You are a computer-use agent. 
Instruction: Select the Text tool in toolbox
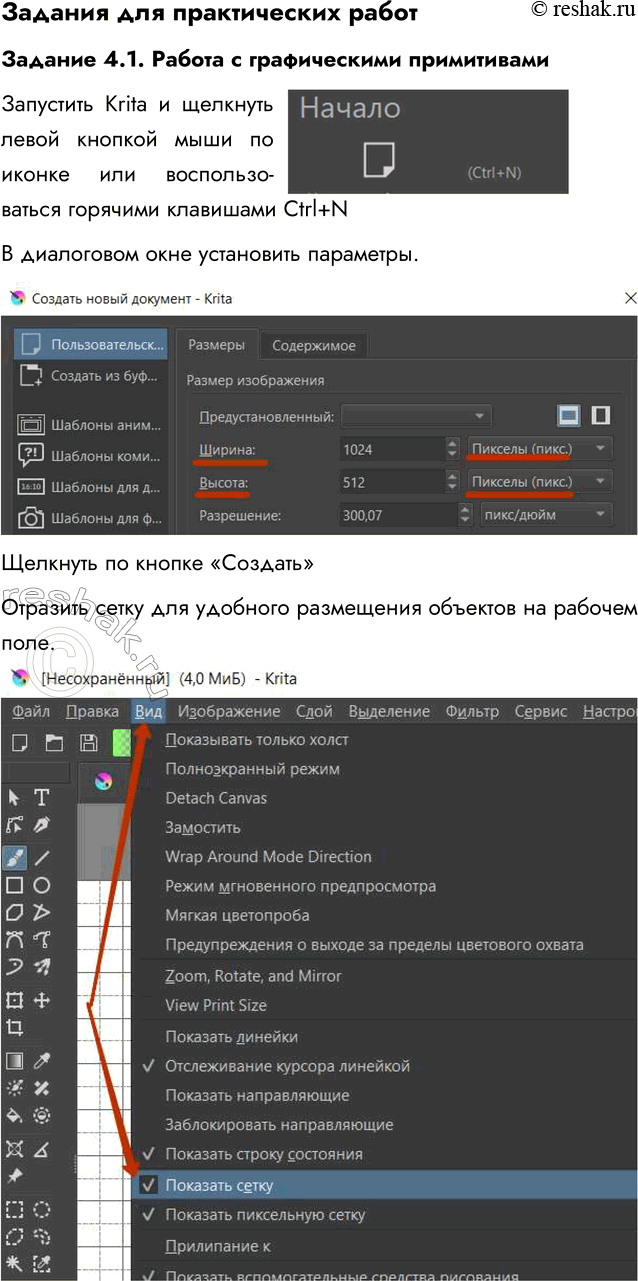coord(42,797)
